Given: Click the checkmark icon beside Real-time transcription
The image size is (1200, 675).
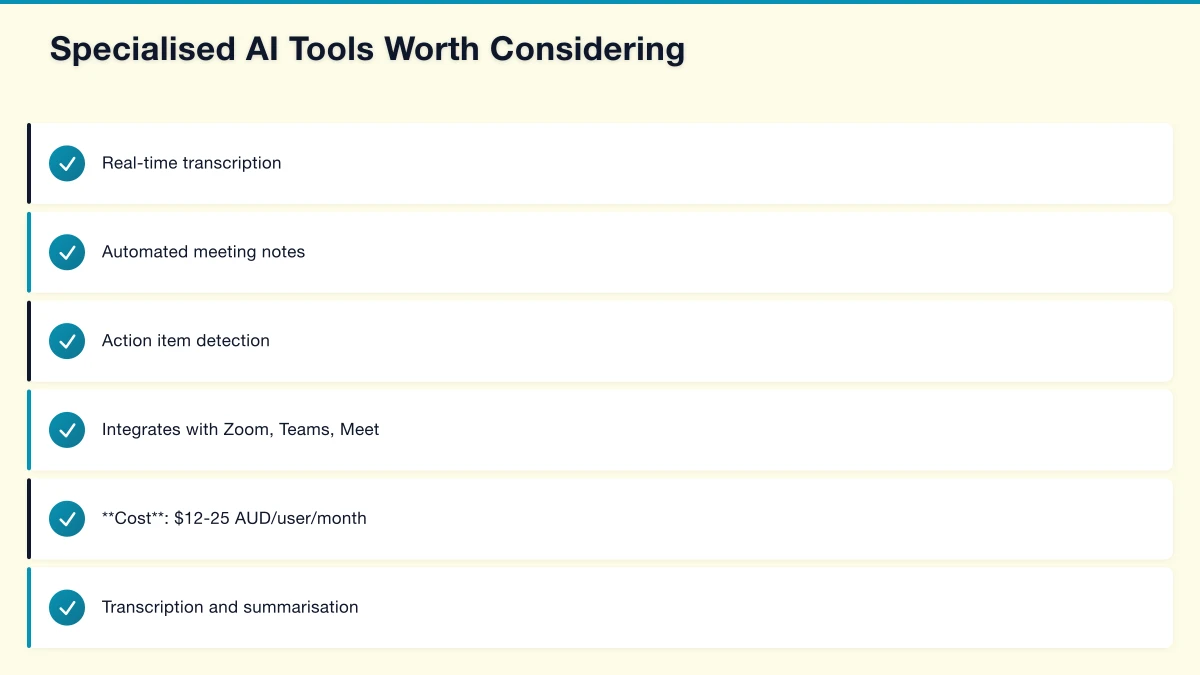Looking at the screenshot, I should [67, 163].
